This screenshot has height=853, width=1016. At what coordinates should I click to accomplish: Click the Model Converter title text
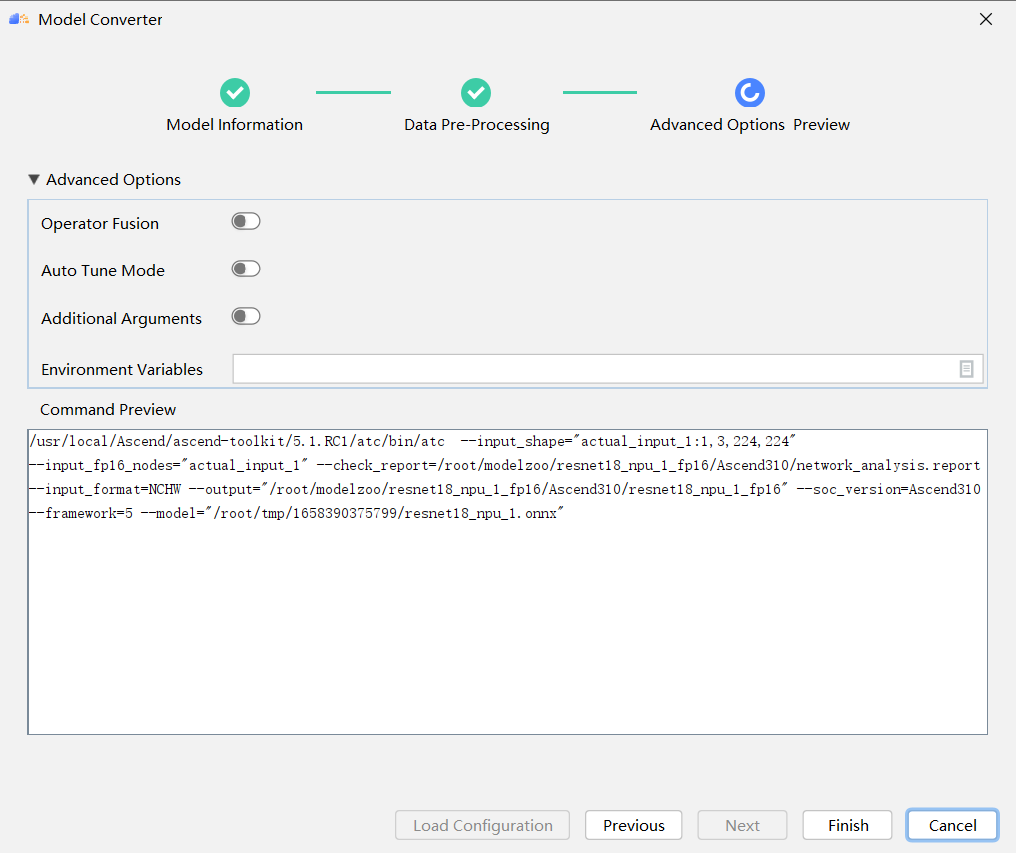coord(100,19)
